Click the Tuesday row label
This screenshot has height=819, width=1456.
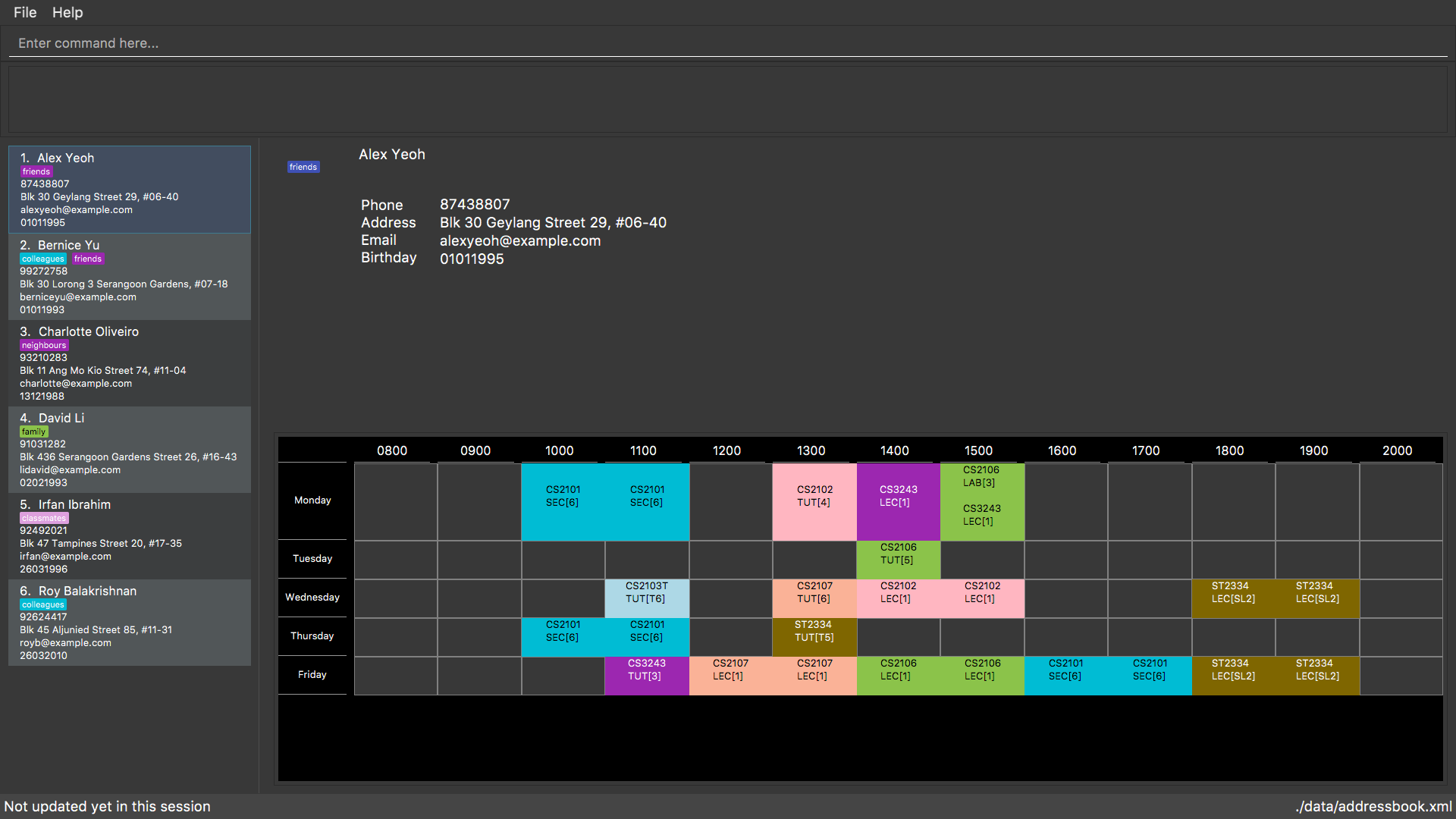312,559
